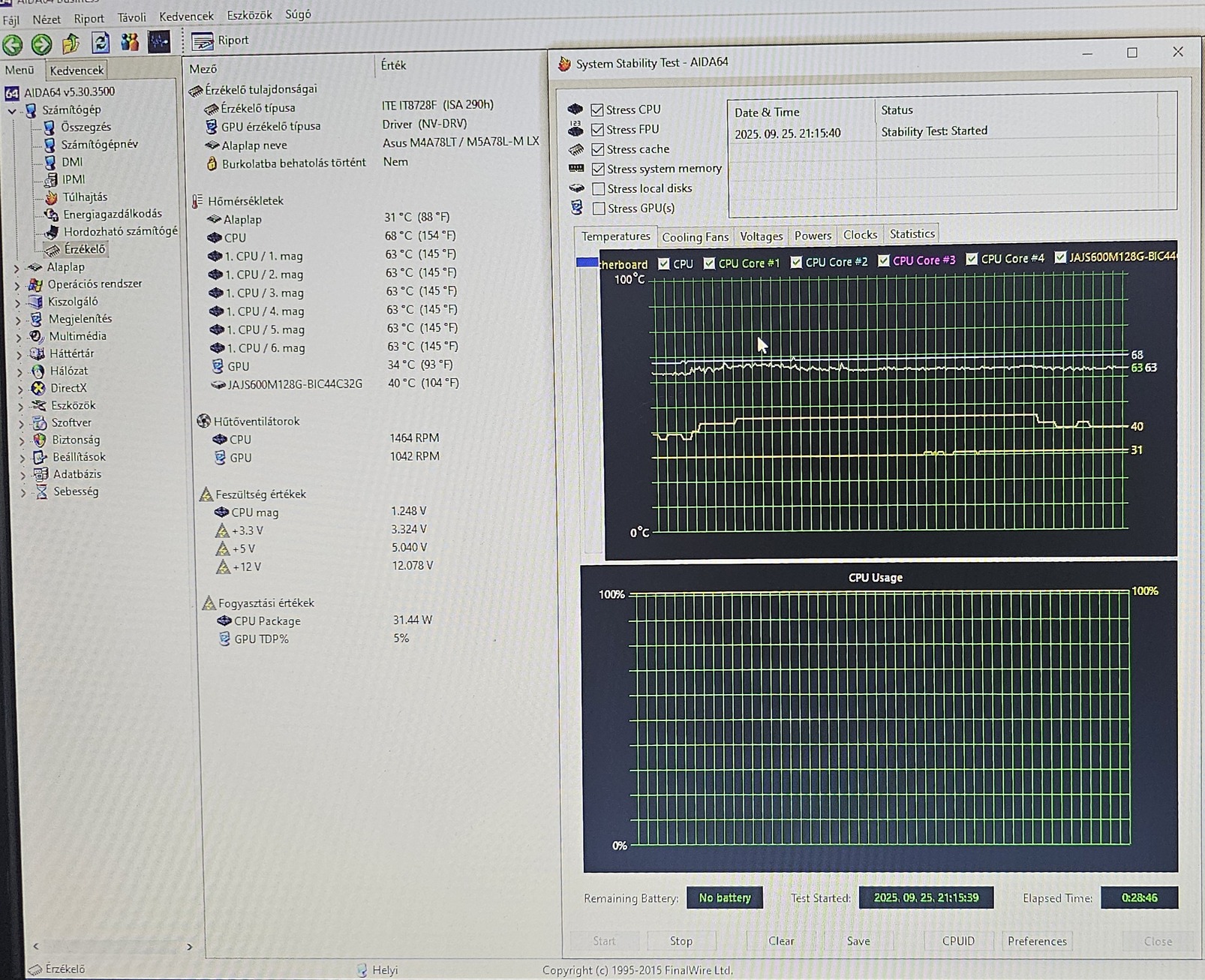
Task: Click the left arrow of tree horizontal scrollbar
Action: 35,946
